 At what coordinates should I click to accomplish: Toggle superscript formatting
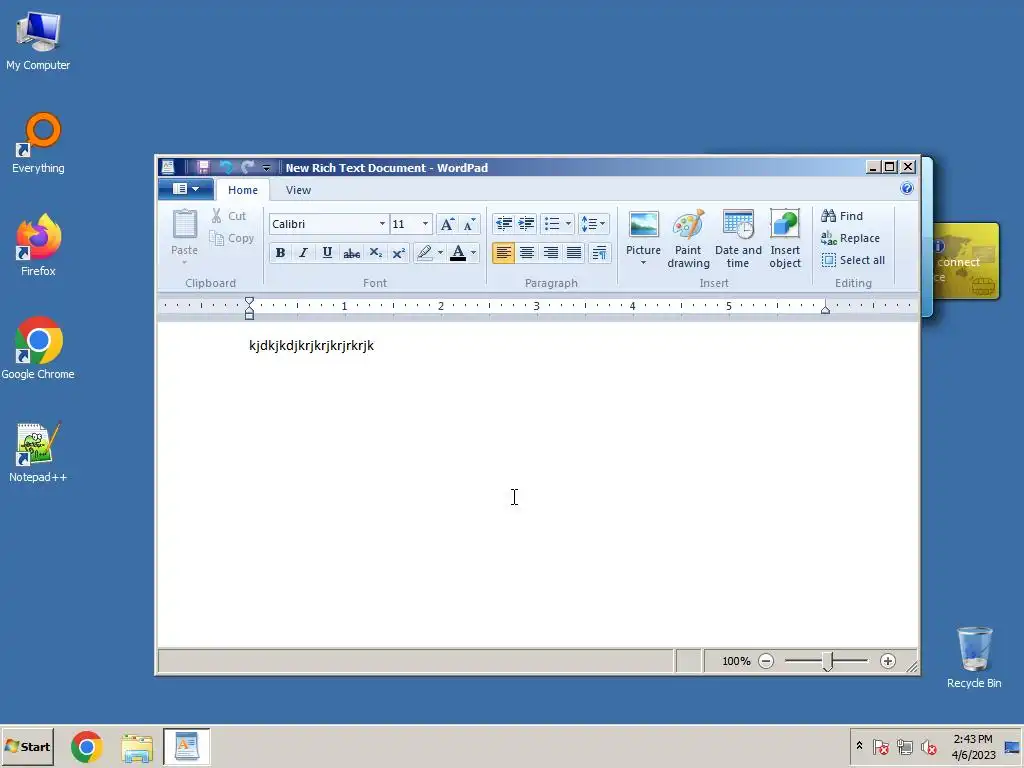click(398, 253)
